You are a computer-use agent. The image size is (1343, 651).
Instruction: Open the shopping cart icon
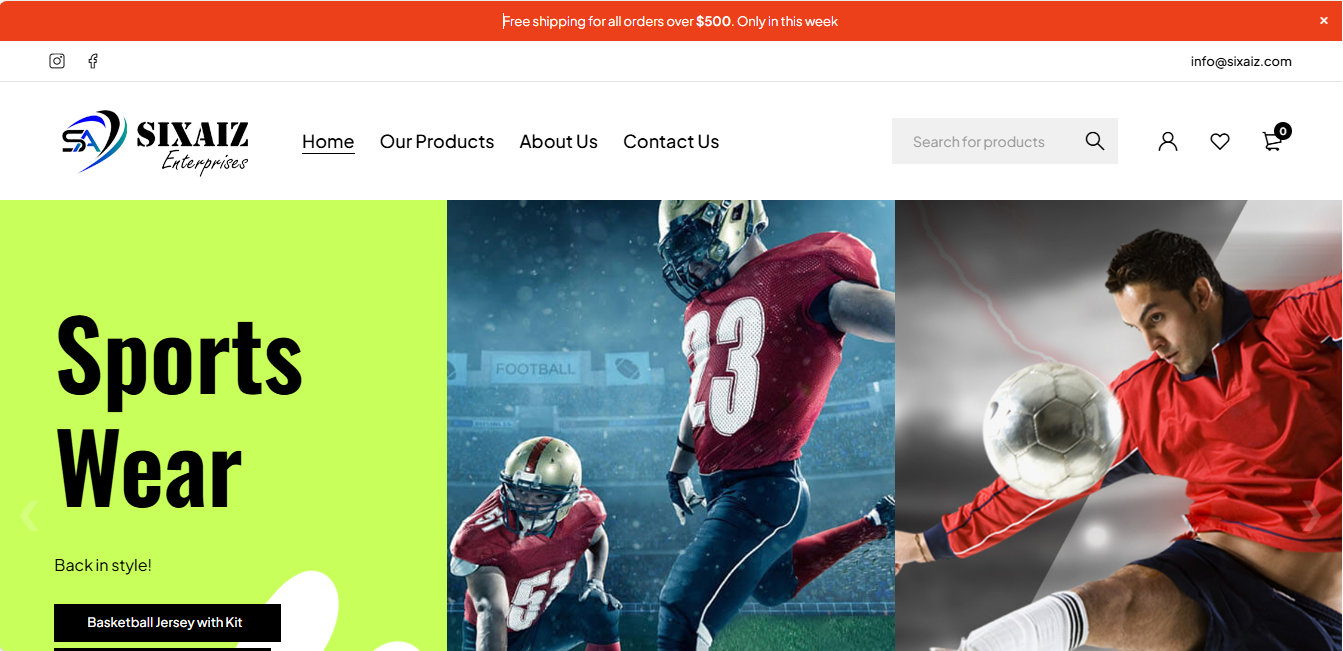pyautogui.click(x=1274, y=140)
